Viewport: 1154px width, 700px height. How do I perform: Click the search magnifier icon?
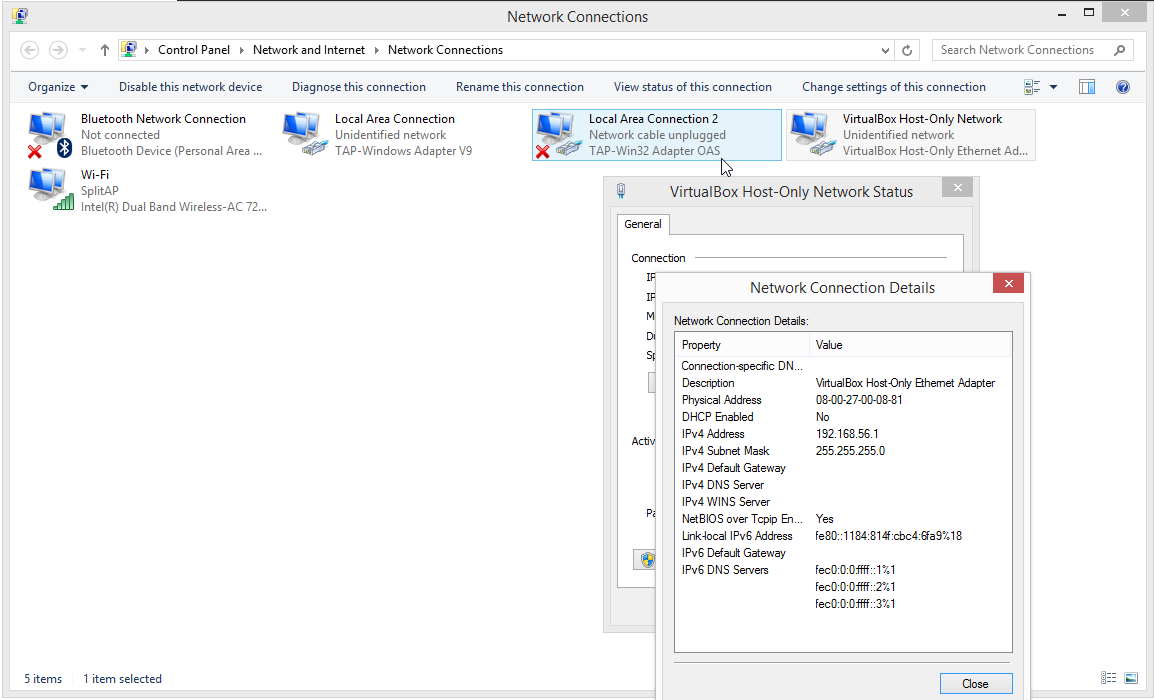click(x=1119, y=50)
